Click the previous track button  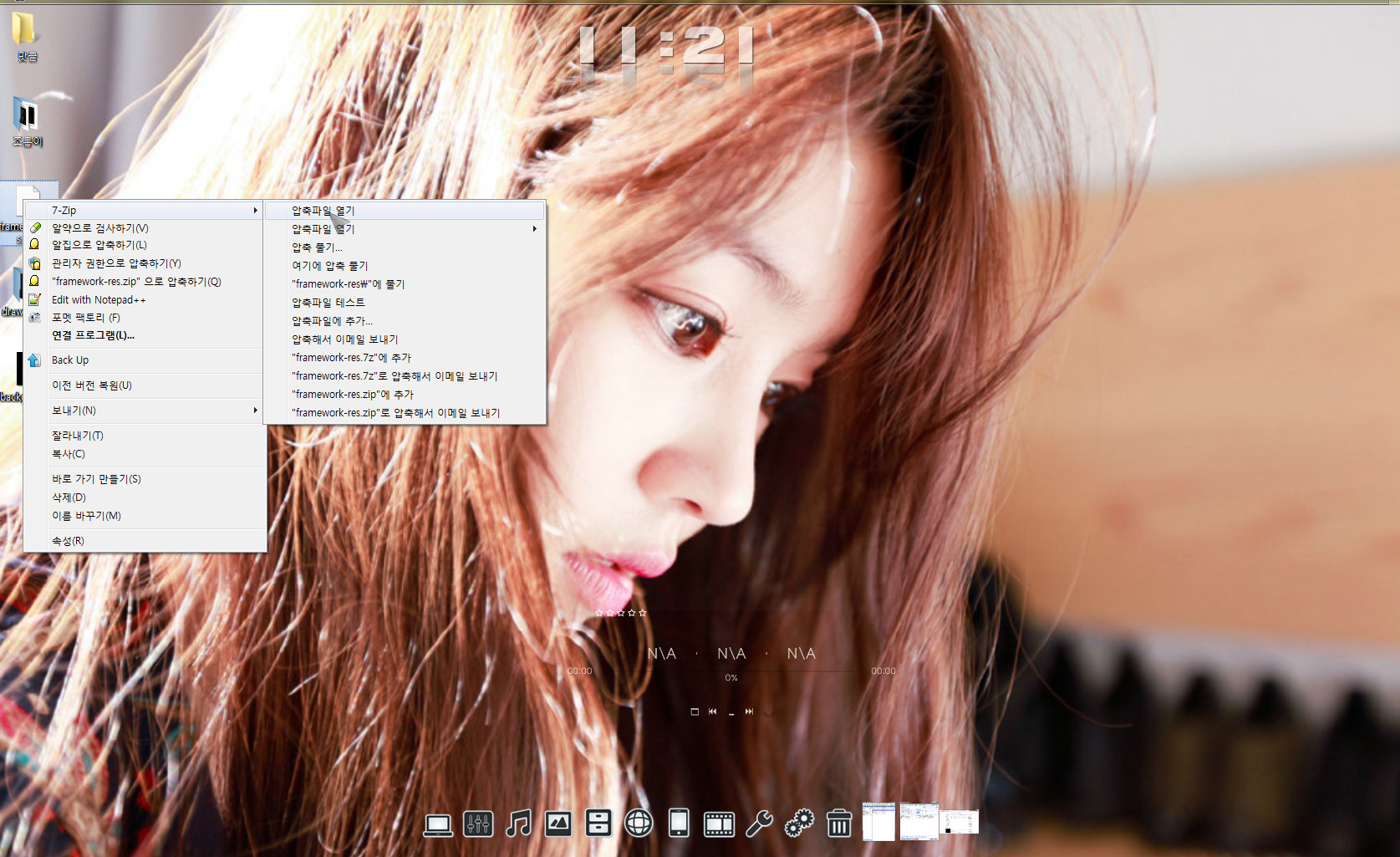[x=712, y=712]
